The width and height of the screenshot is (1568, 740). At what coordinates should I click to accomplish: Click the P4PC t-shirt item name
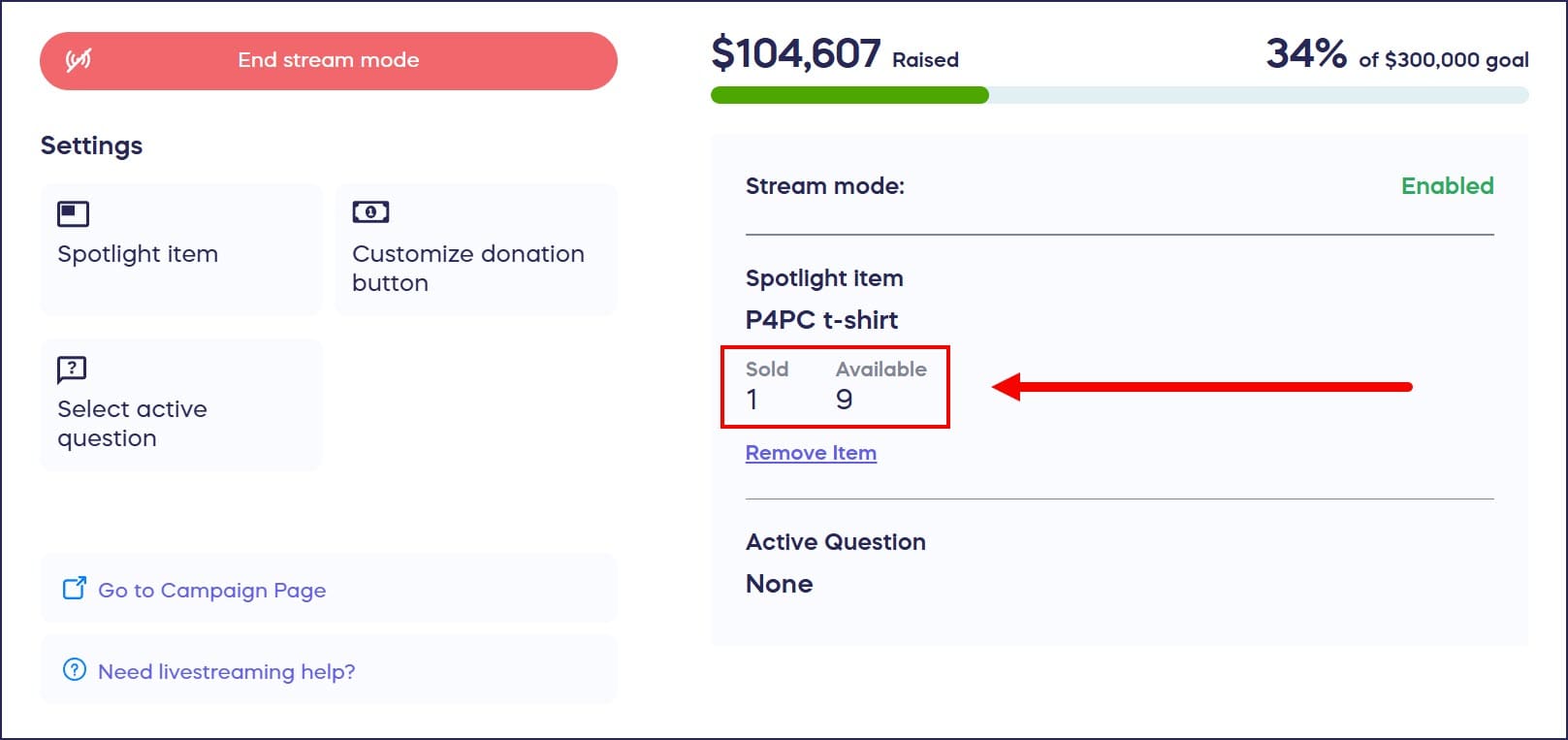pyautogui.click(x=821, y=320)
